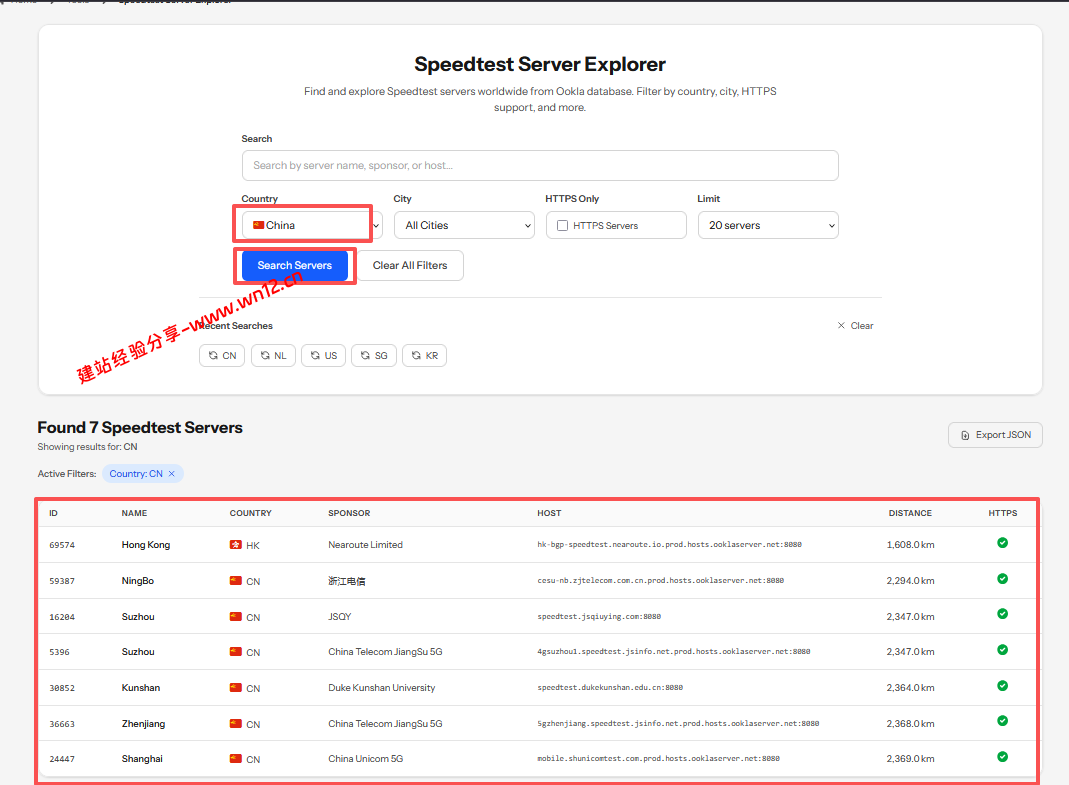Screen dimensions: 1069x785
Task: Select server ID 16204
Action: [62, 617]
